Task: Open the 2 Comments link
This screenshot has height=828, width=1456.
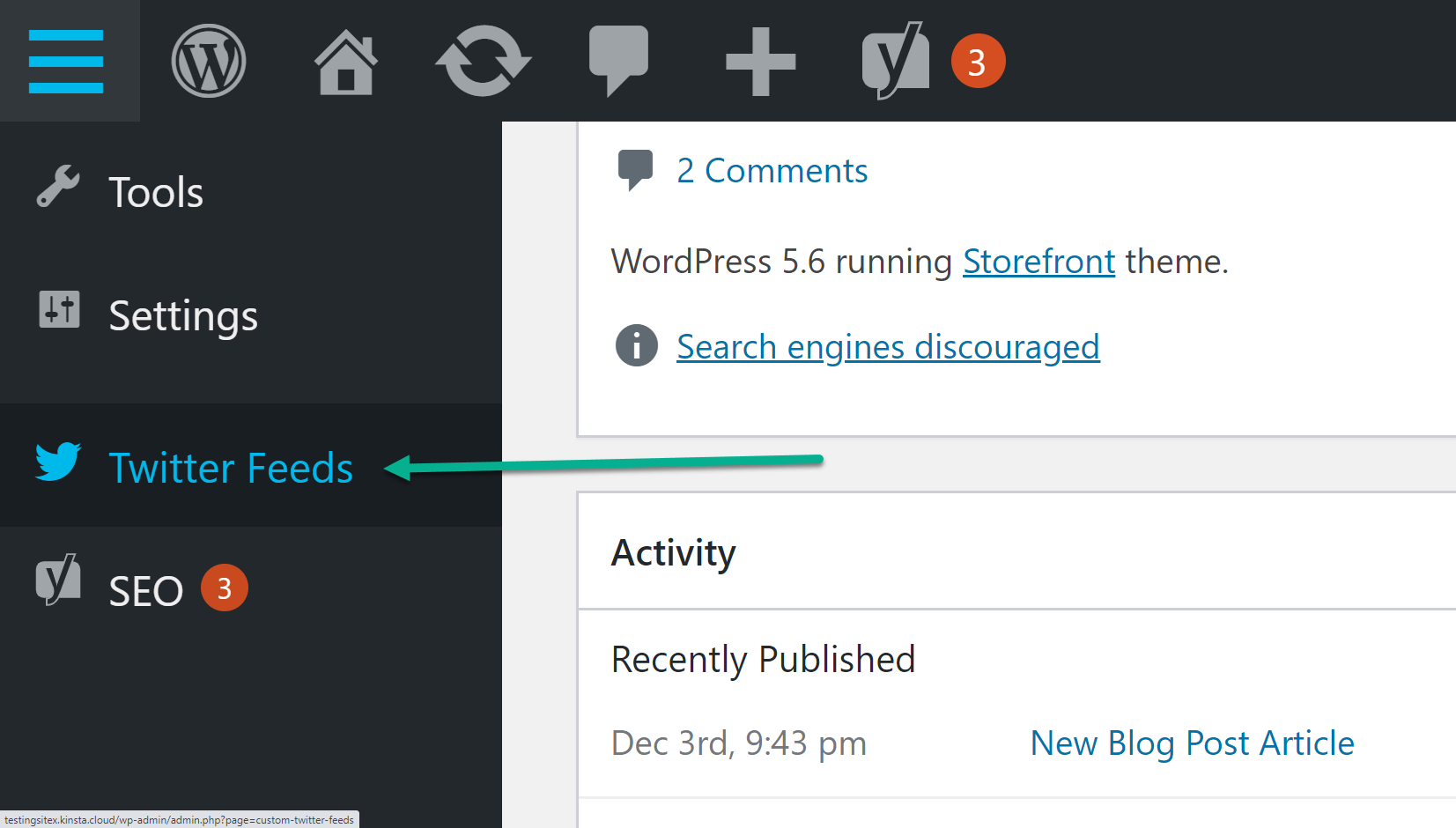Action: click(x=772, y=171)
